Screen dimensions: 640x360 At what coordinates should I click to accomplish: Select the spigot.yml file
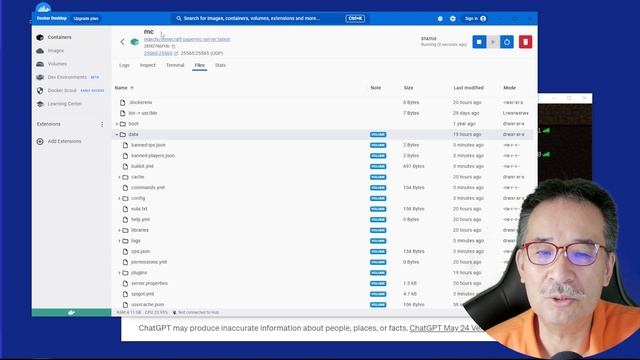tap(142, 294)
